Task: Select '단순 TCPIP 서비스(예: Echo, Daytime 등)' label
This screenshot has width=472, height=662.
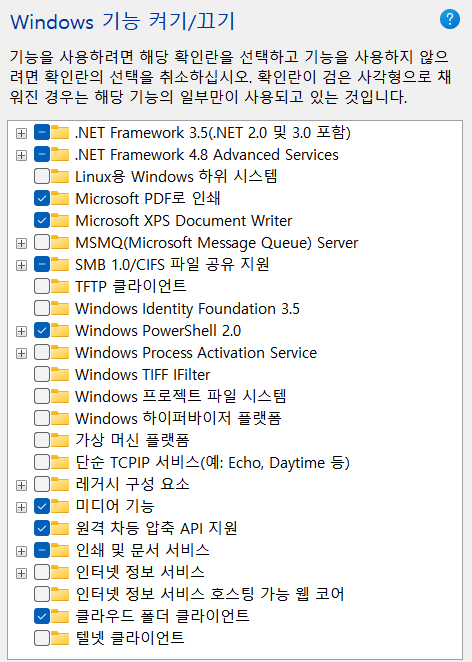Action: coord(213,463)
